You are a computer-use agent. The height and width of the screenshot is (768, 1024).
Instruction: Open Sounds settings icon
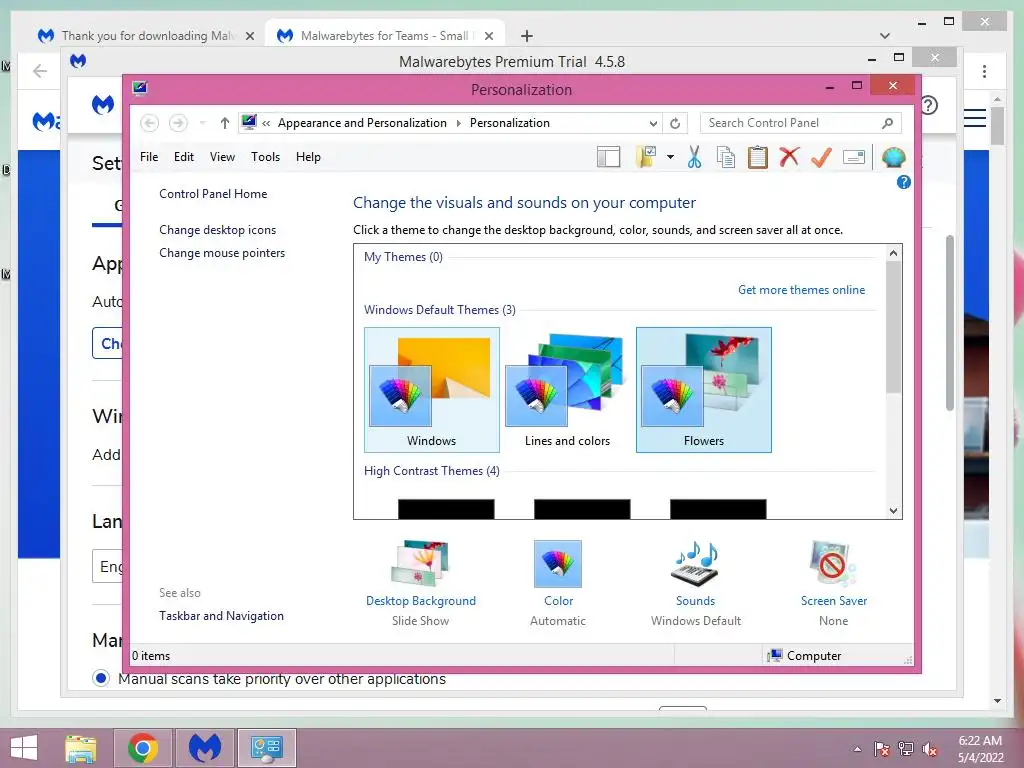click(x=696, y=564)
